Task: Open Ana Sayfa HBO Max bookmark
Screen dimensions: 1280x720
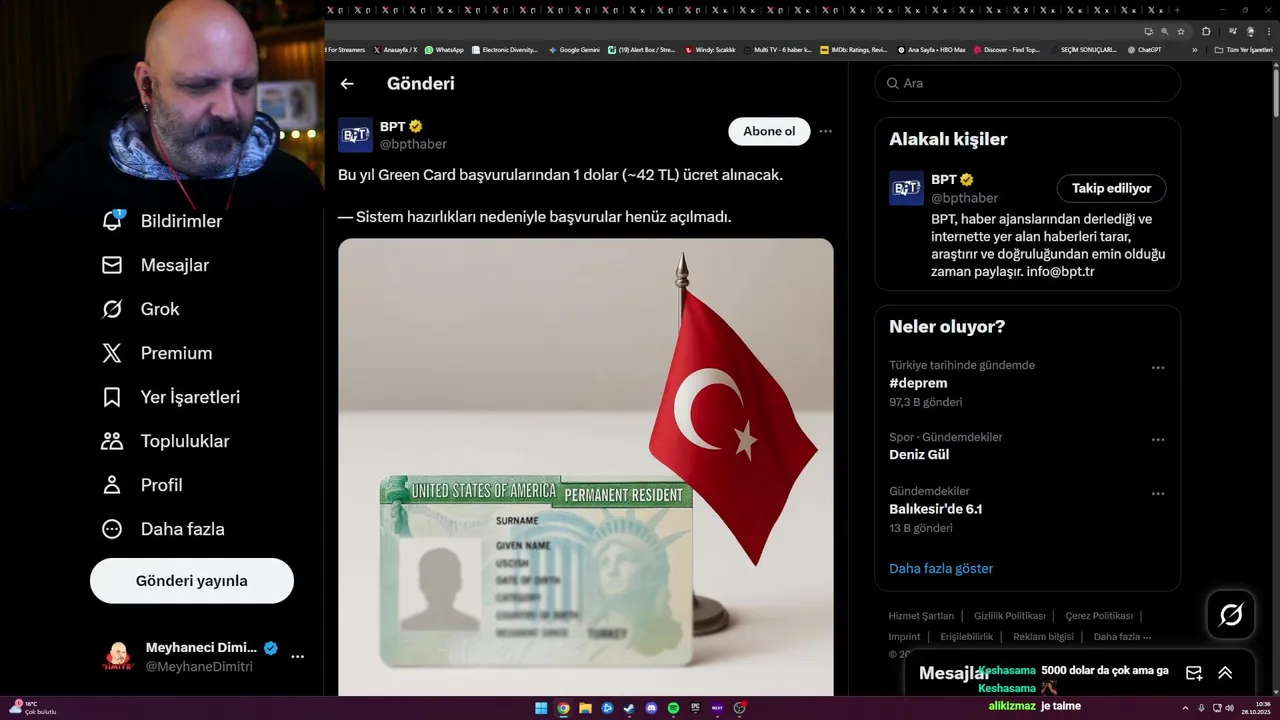Action: 931,50
